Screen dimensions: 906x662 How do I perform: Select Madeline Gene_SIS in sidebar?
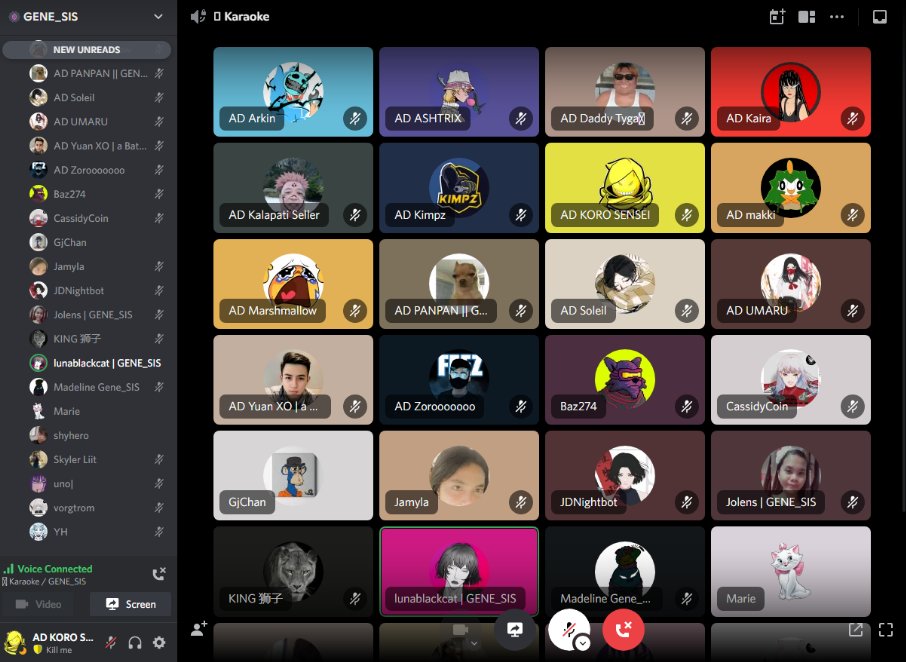point(97,387)
